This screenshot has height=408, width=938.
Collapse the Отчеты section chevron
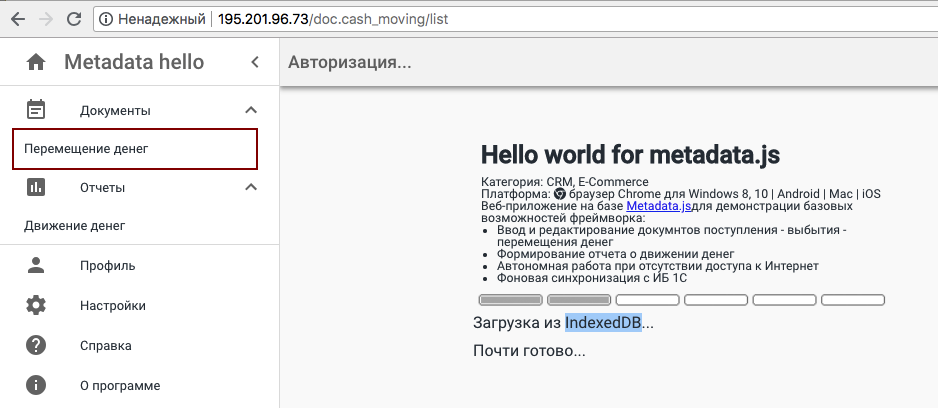(251, 187)
